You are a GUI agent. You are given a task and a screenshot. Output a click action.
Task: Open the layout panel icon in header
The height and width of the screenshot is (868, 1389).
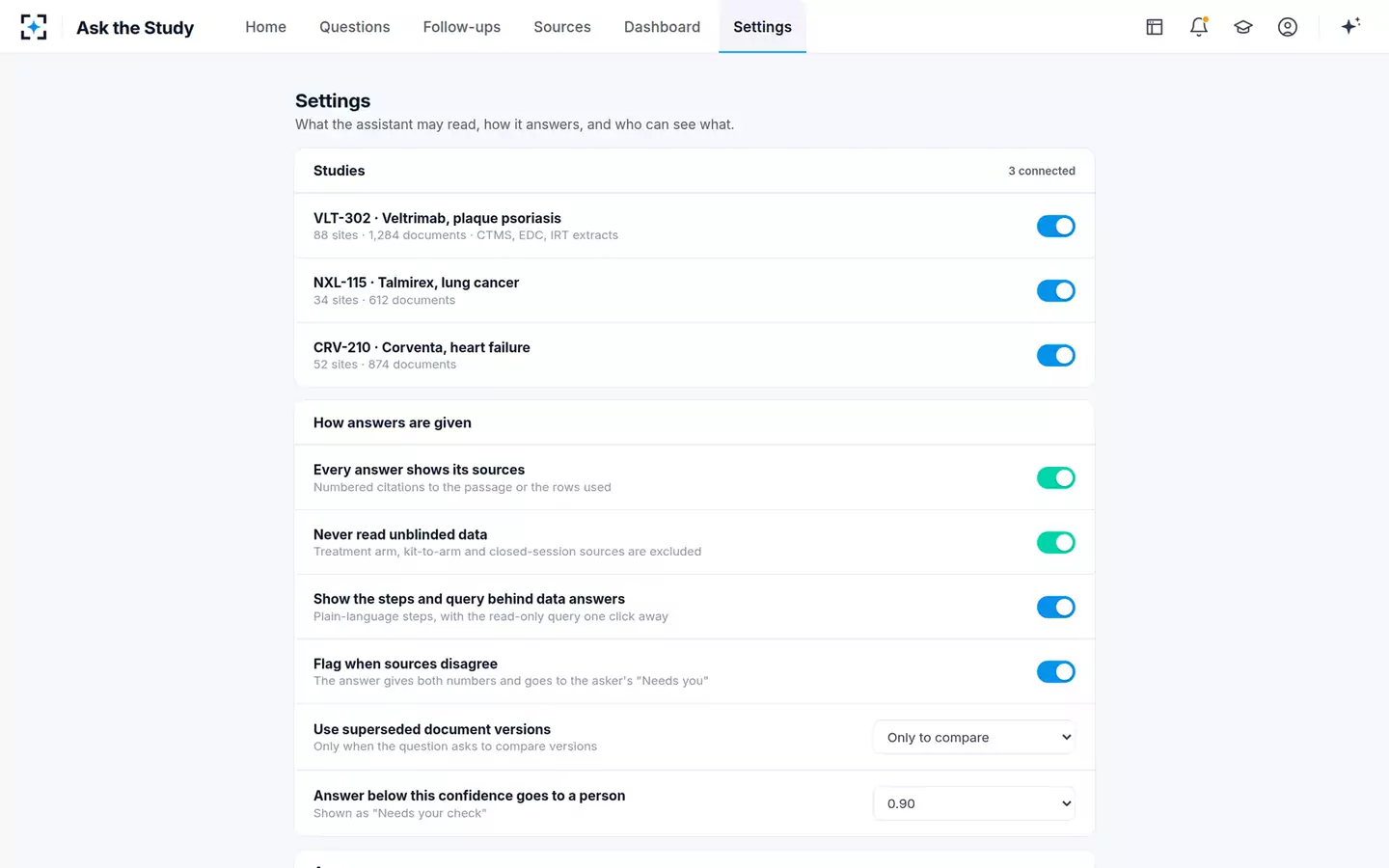coord(1155,27)
